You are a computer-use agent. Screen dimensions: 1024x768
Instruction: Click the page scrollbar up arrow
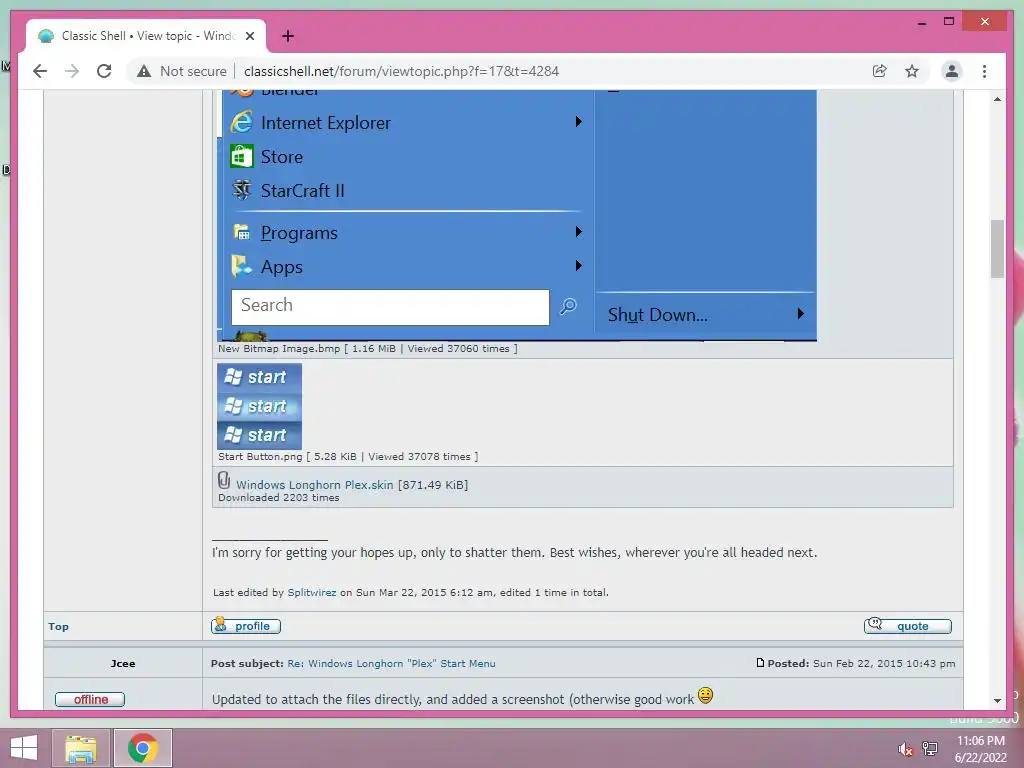[x=997, y=99]
